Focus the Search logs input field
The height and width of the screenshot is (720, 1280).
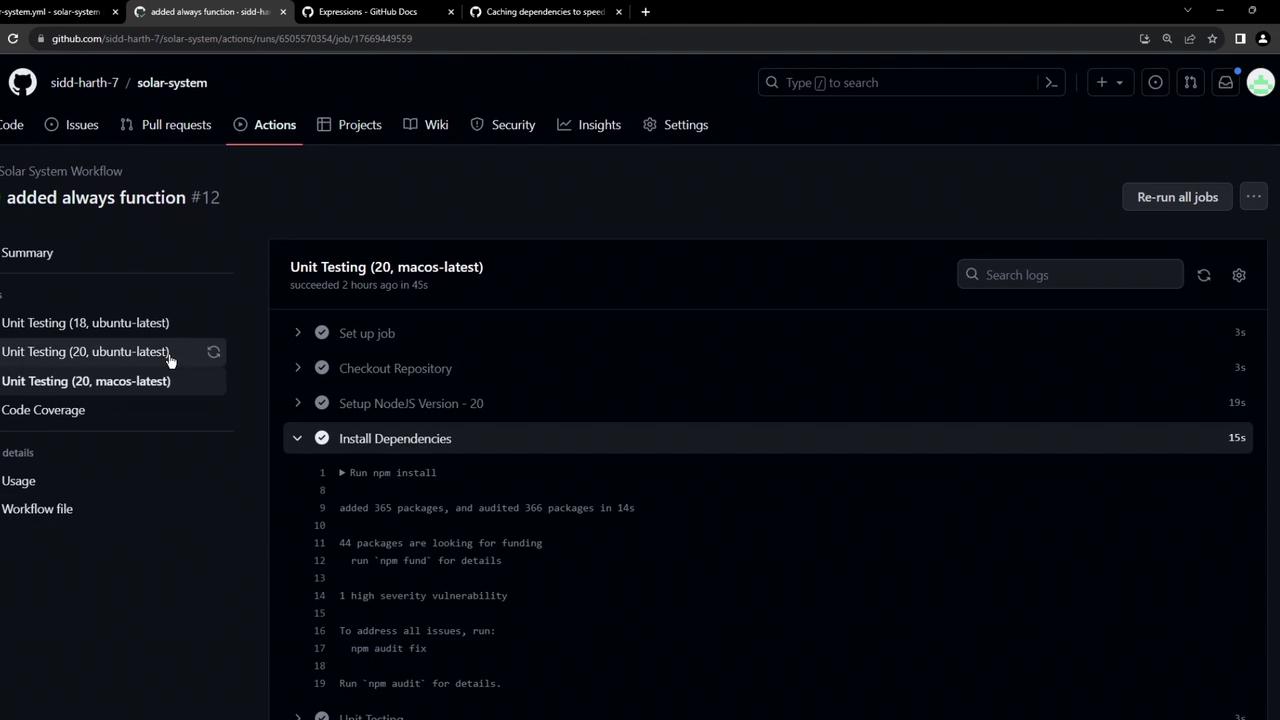point(1070,275)
